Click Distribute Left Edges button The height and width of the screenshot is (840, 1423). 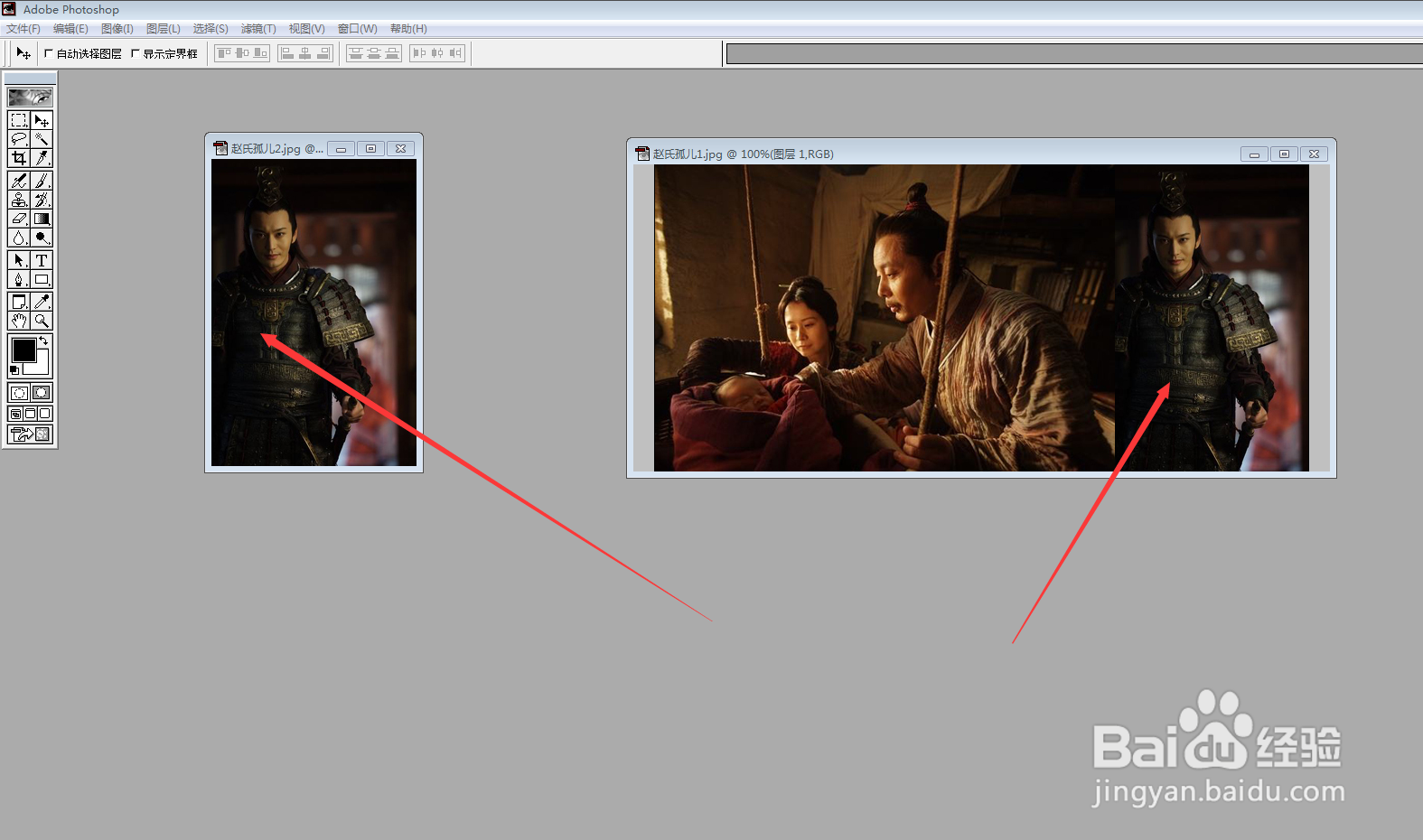click(419, 53)
